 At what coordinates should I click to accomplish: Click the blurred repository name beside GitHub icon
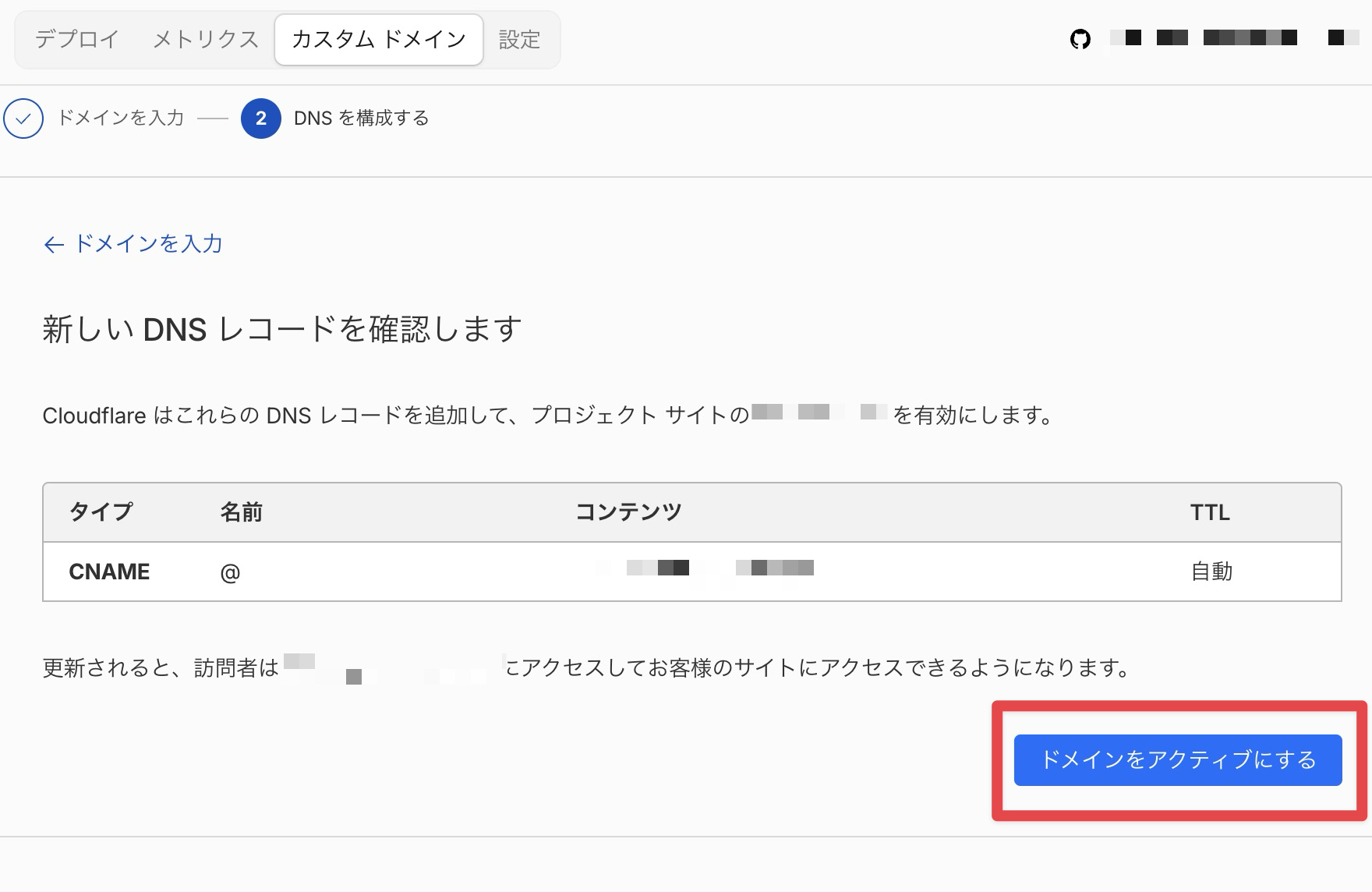1233,37
